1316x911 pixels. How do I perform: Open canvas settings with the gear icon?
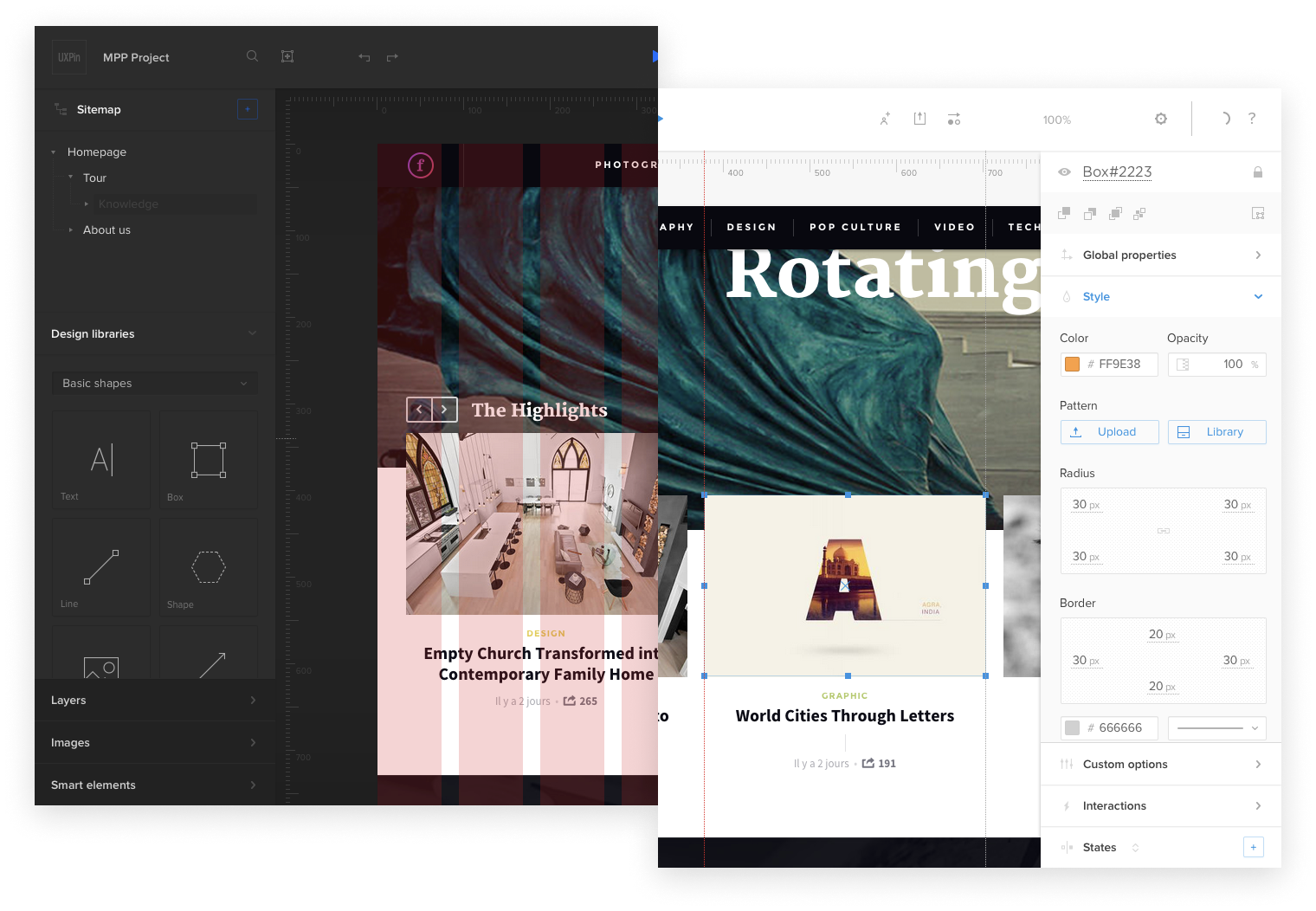pos(1160,119)
